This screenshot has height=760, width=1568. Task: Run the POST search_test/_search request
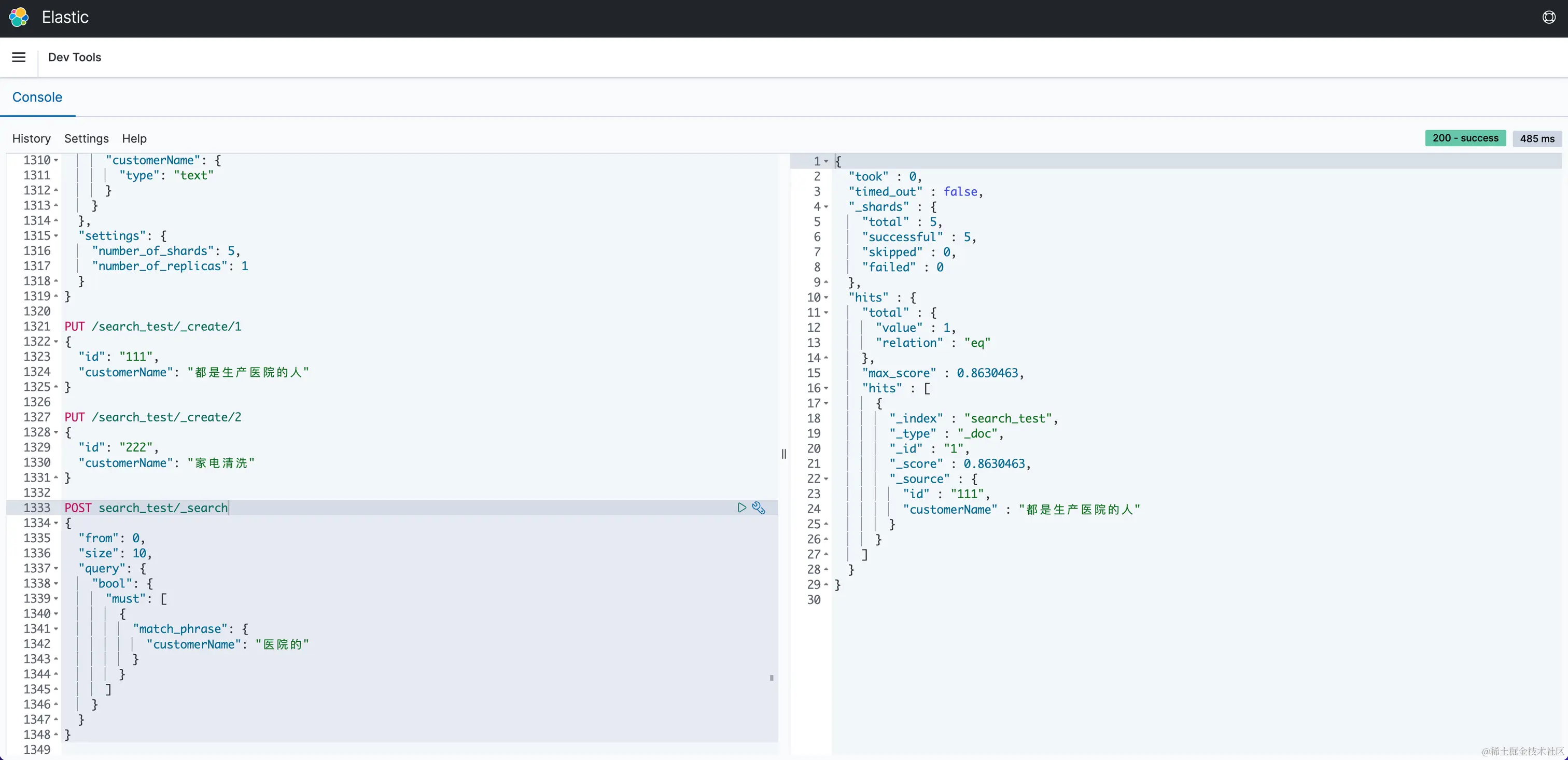741,508
